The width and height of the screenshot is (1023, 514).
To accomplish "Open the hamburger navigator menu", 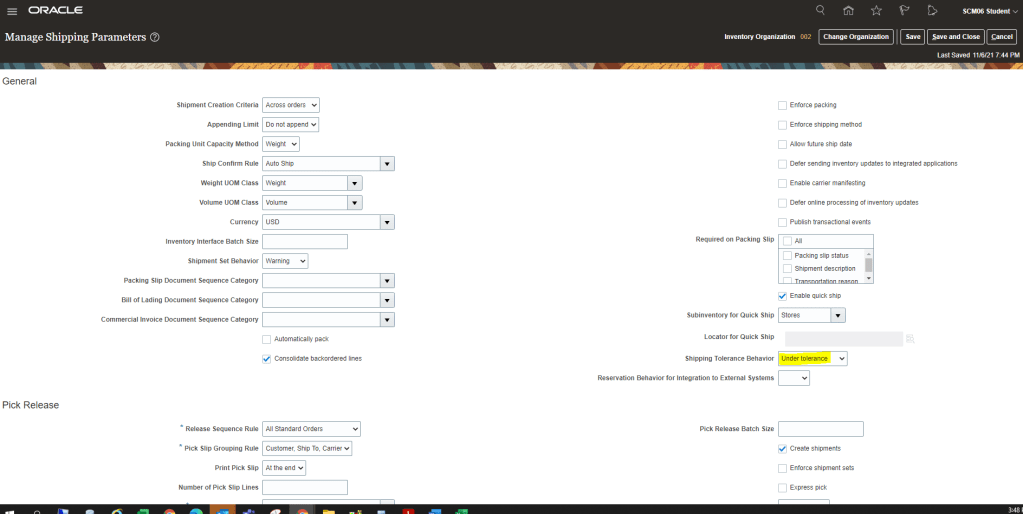I will pyautogui.click(x=12, y=10).
